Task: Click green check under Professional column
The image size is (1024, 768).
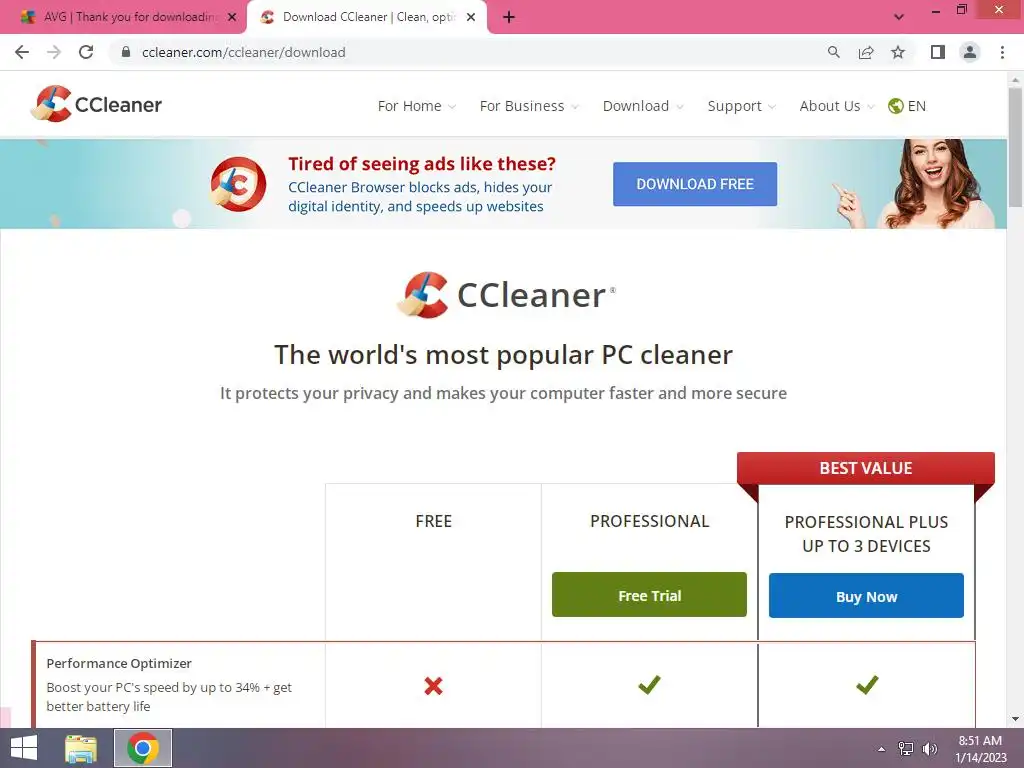Action: [649, 684]
